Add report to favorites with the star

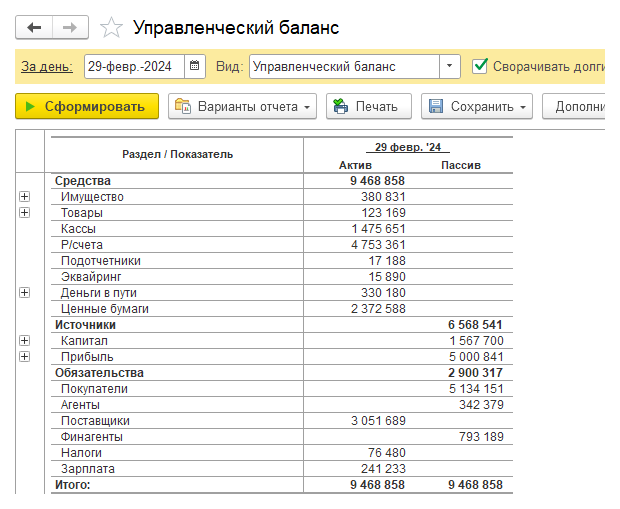pos(111,28)
